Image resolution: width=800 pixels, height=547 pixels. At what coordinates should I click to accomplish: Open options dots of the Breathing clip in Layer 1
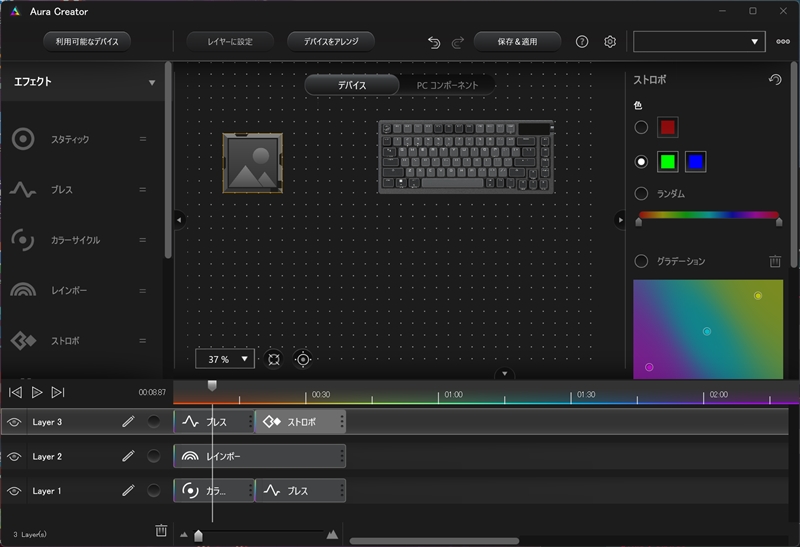(x=341, y=491)
